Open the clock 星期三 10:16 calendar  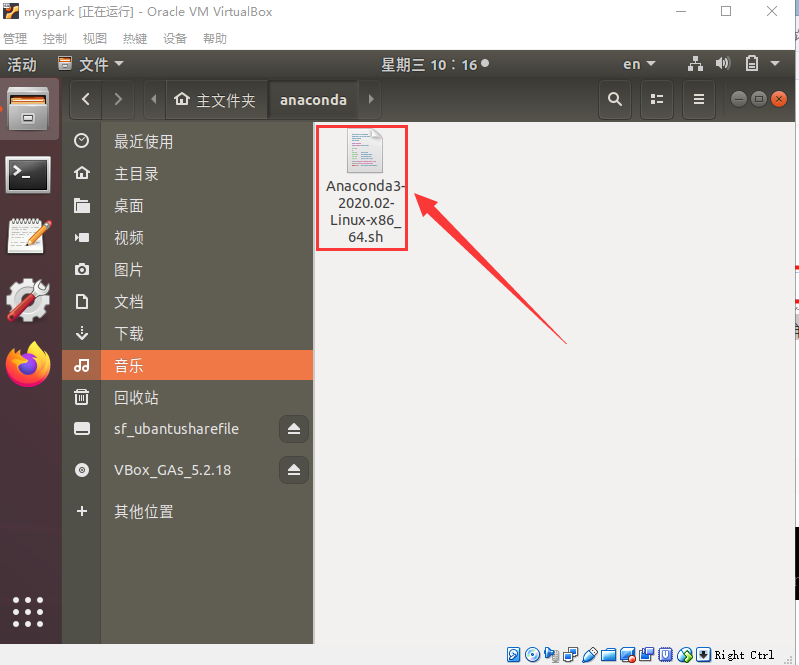point(435,65)
